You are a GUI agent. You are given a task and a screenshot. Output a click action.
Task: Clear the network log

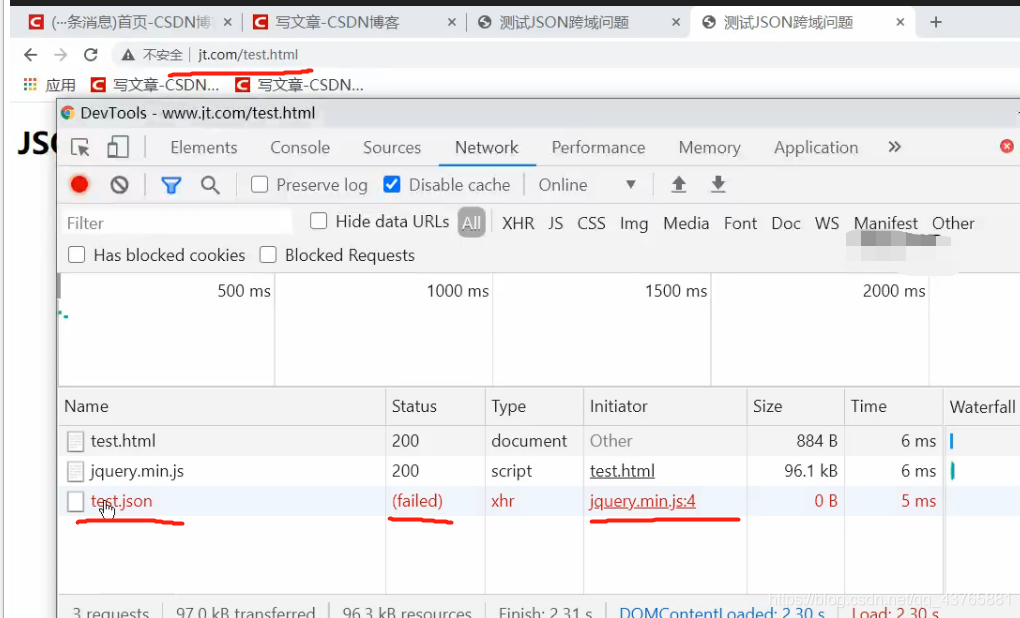click(x=119, y=185)
